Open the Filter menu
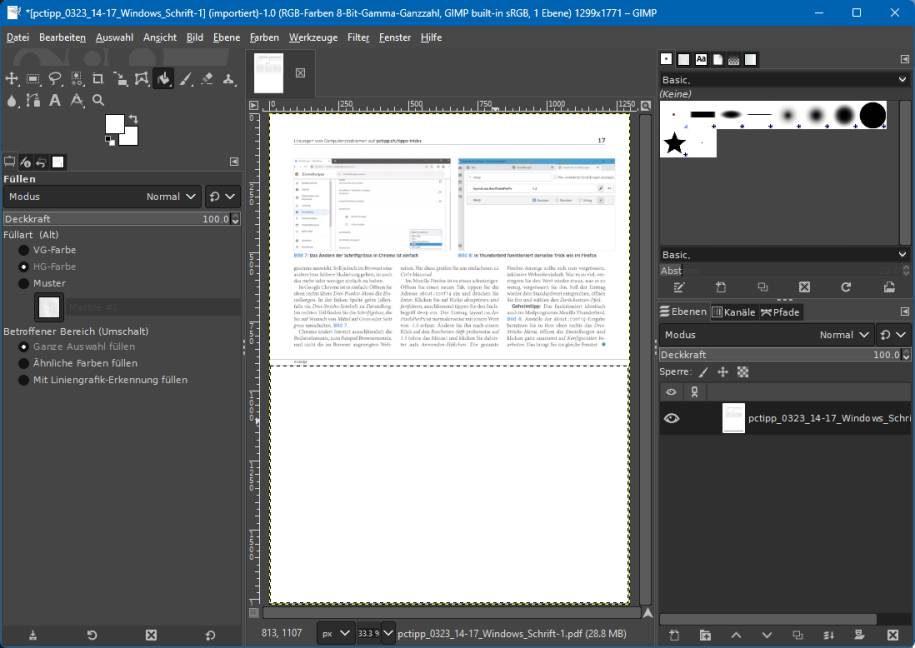This screenshot has width=915, height=648. [x=358, y=37]
